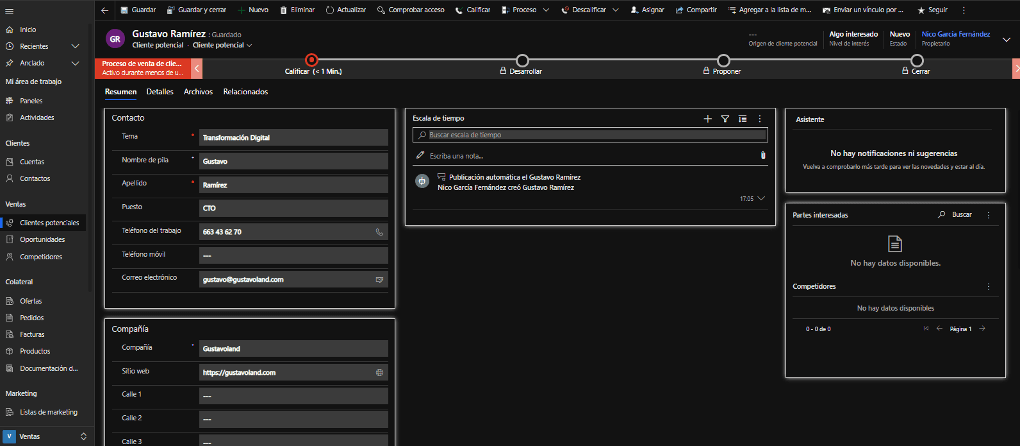Screen dimensions: 1020x446
Task: Click Buscar in Partes interesadas
Action: [955, 215]
